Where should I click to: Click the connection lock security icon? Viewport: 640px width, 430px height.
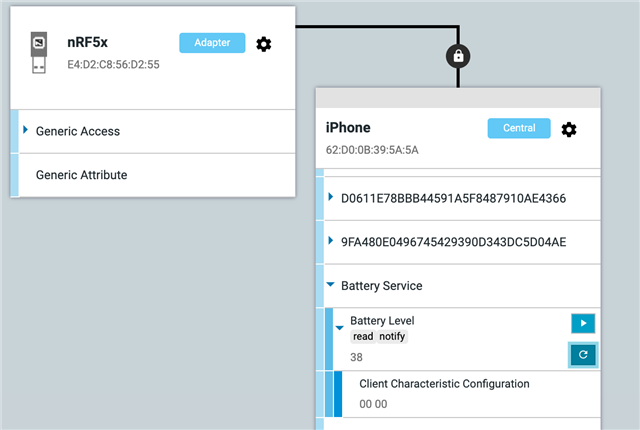click(x=458, y=56)
